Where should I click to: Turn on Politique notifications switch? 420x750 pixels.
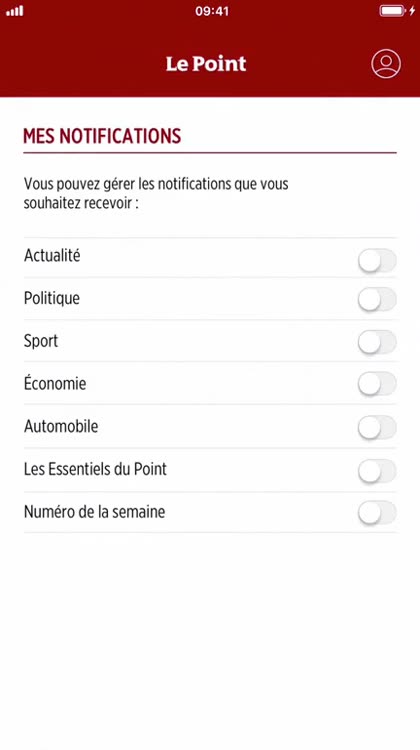(377, 300)
